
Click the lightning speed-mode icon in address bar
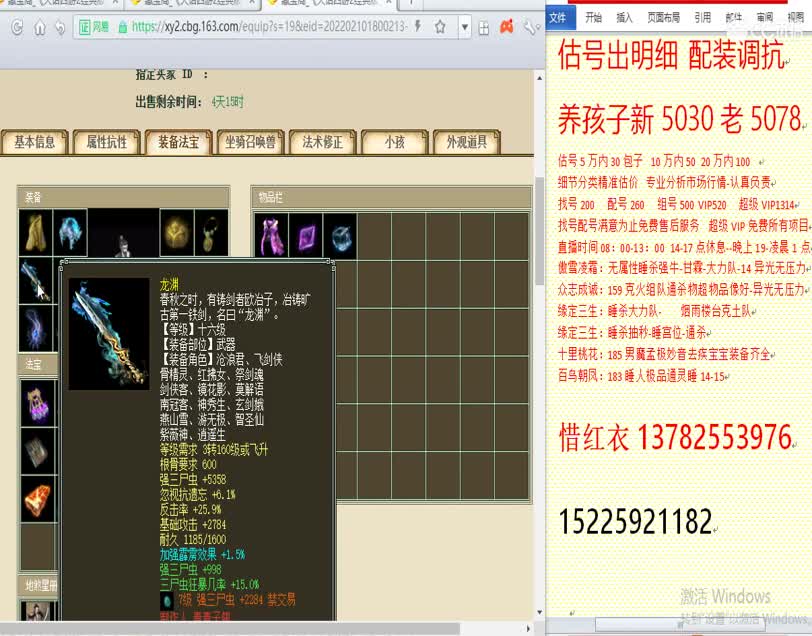pos(417,26)
